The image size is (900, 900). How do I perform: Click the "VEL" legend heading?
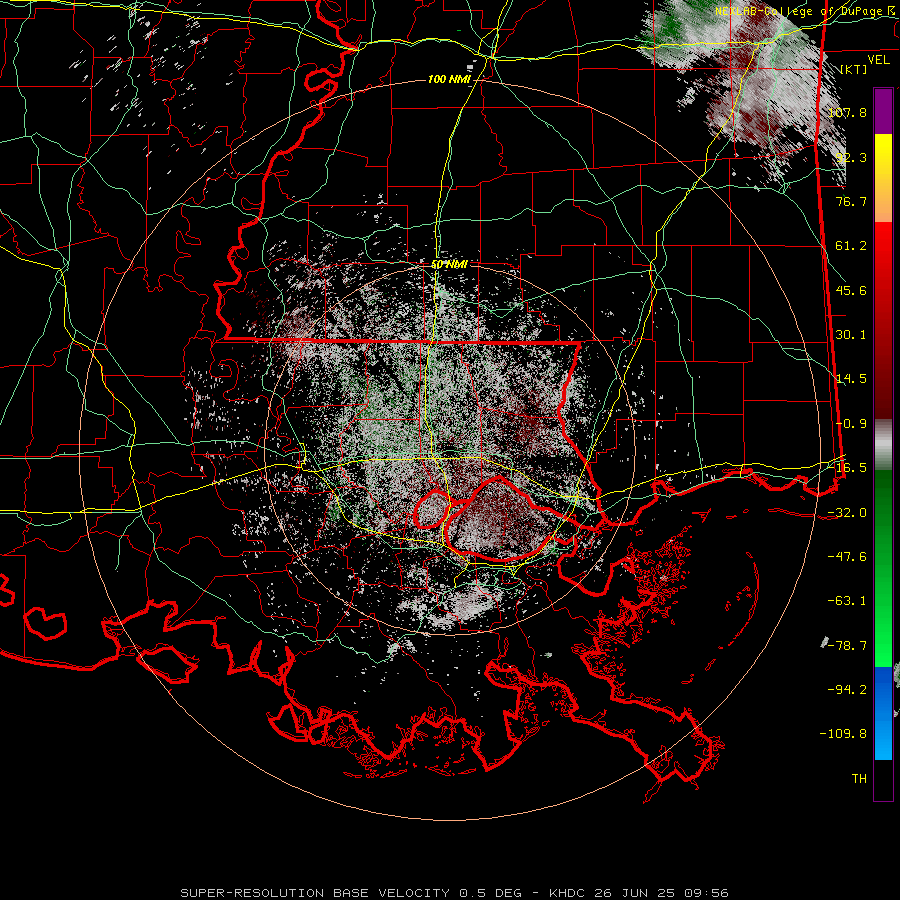(878, 60)
